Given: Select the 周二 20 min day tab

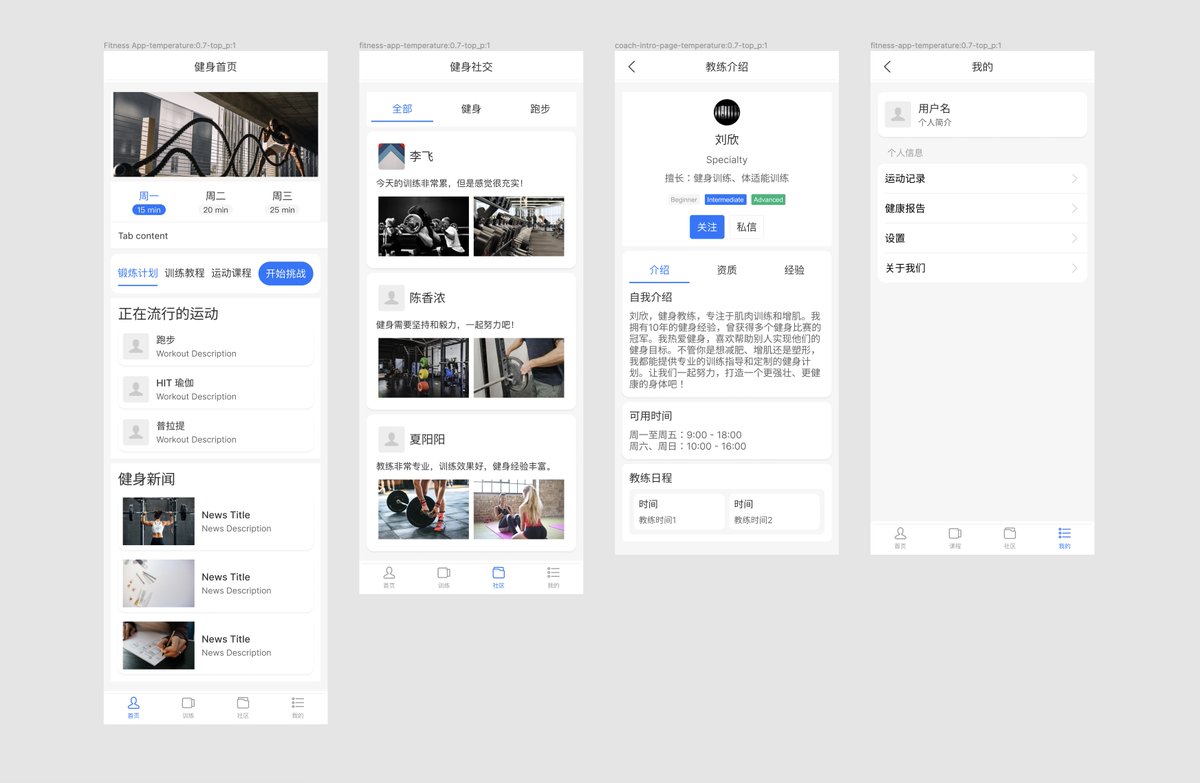Looking at the screenshot, I should tap(216, 202).
